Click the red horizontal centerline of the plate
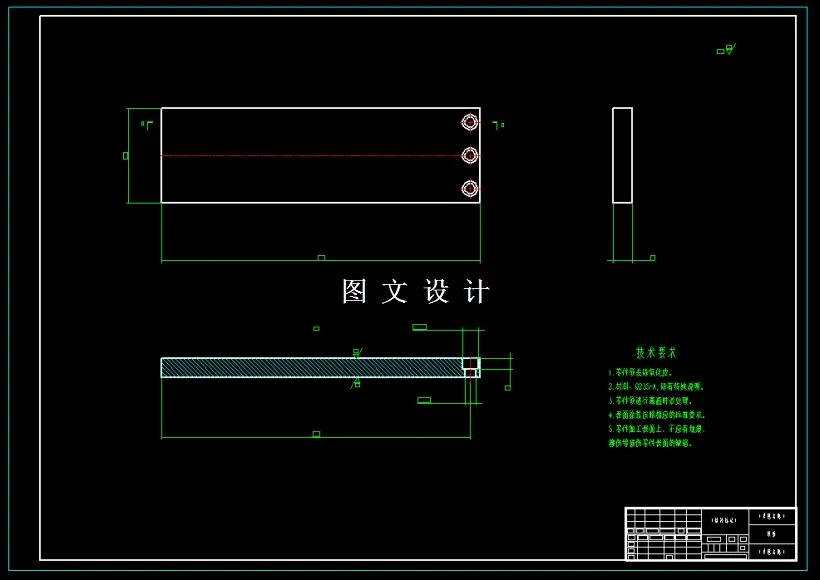The width and height of the screenshot is (820, 580). pos(312,155)
